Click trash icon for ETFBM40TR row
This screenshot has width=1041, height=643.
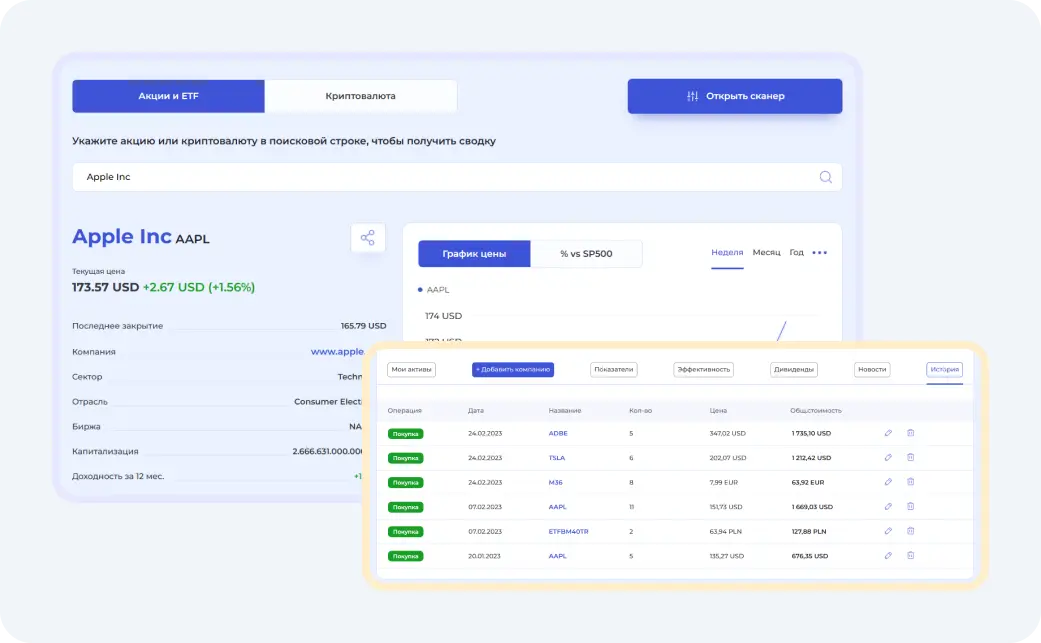(910, 531)
